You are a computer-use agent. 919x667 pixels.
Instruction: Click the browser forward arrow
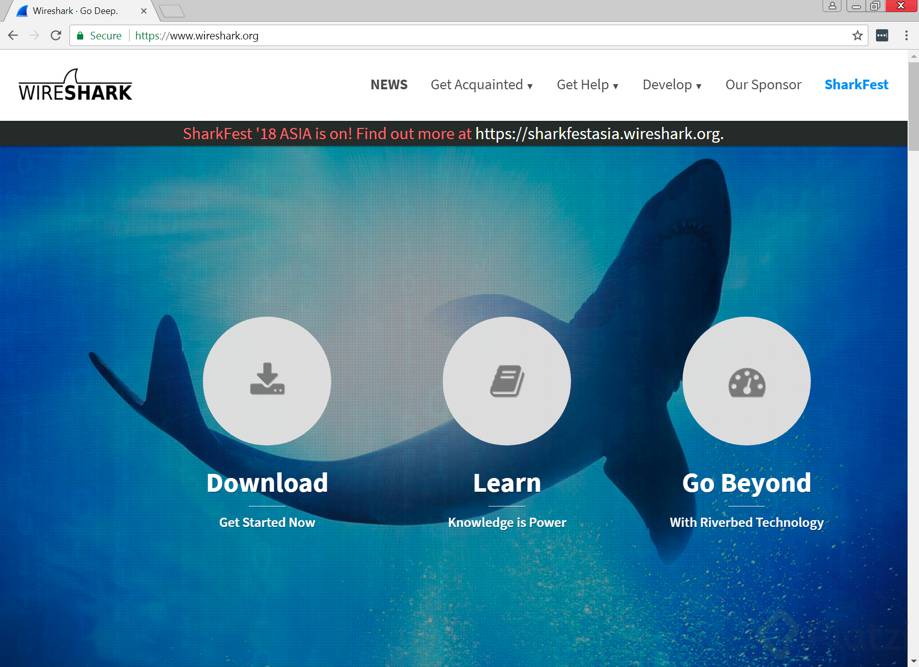[x=34, y=35]
